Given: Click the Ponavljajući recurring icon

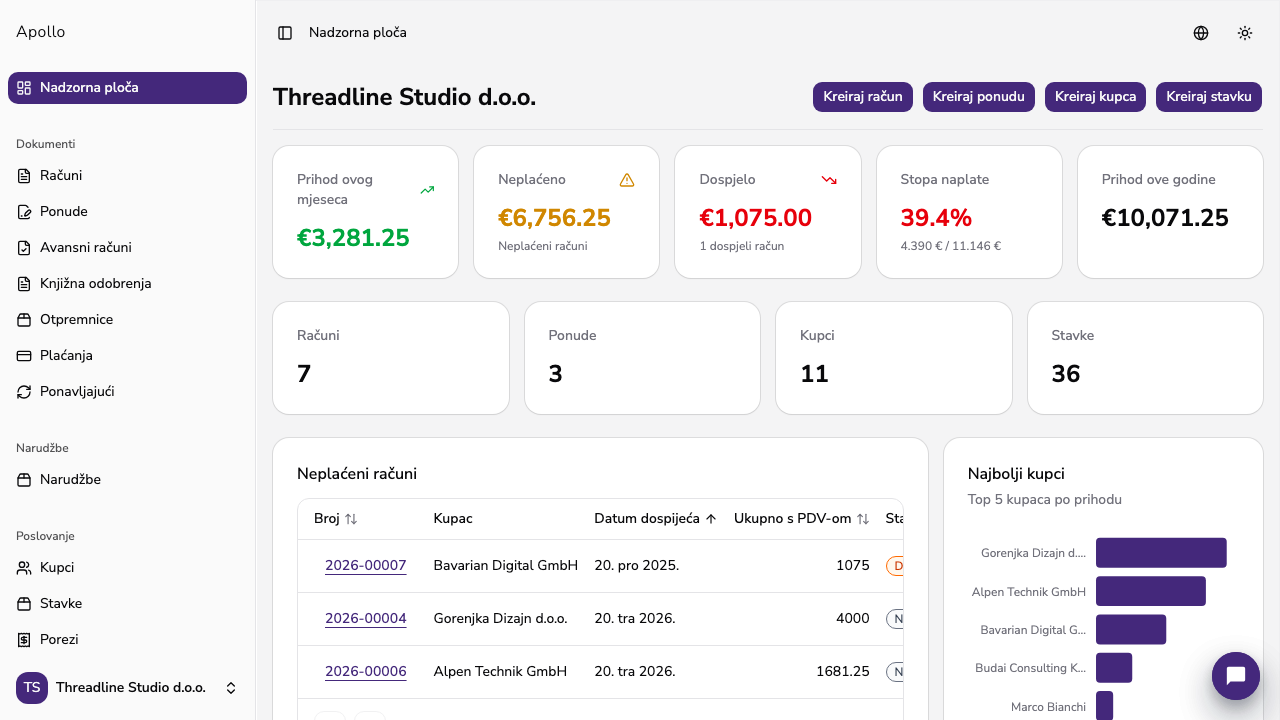Looking at the screenshot, I should pyautogui.click(x=24, y=392).
